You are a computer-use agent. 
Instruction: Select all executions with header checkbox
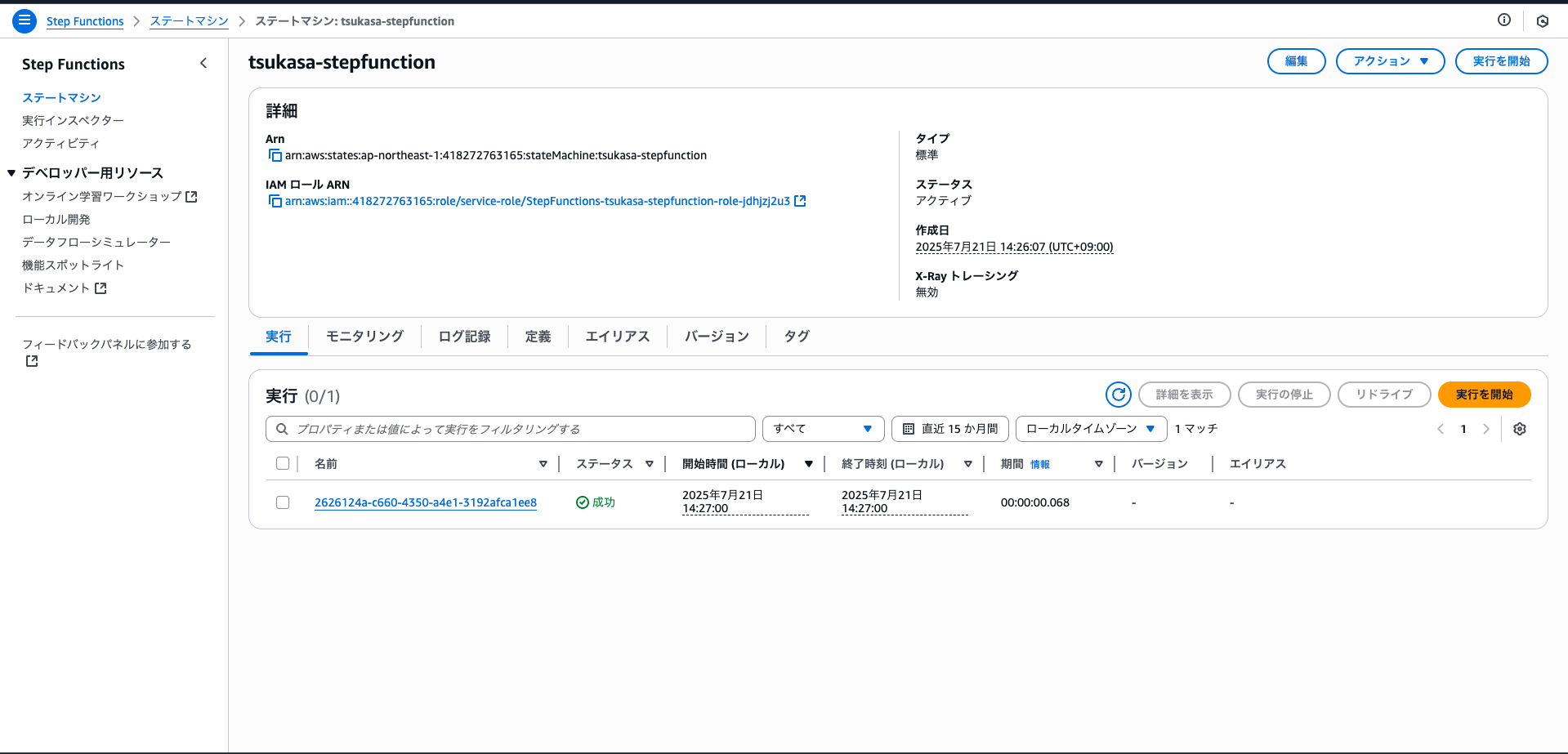pos(283,463)
